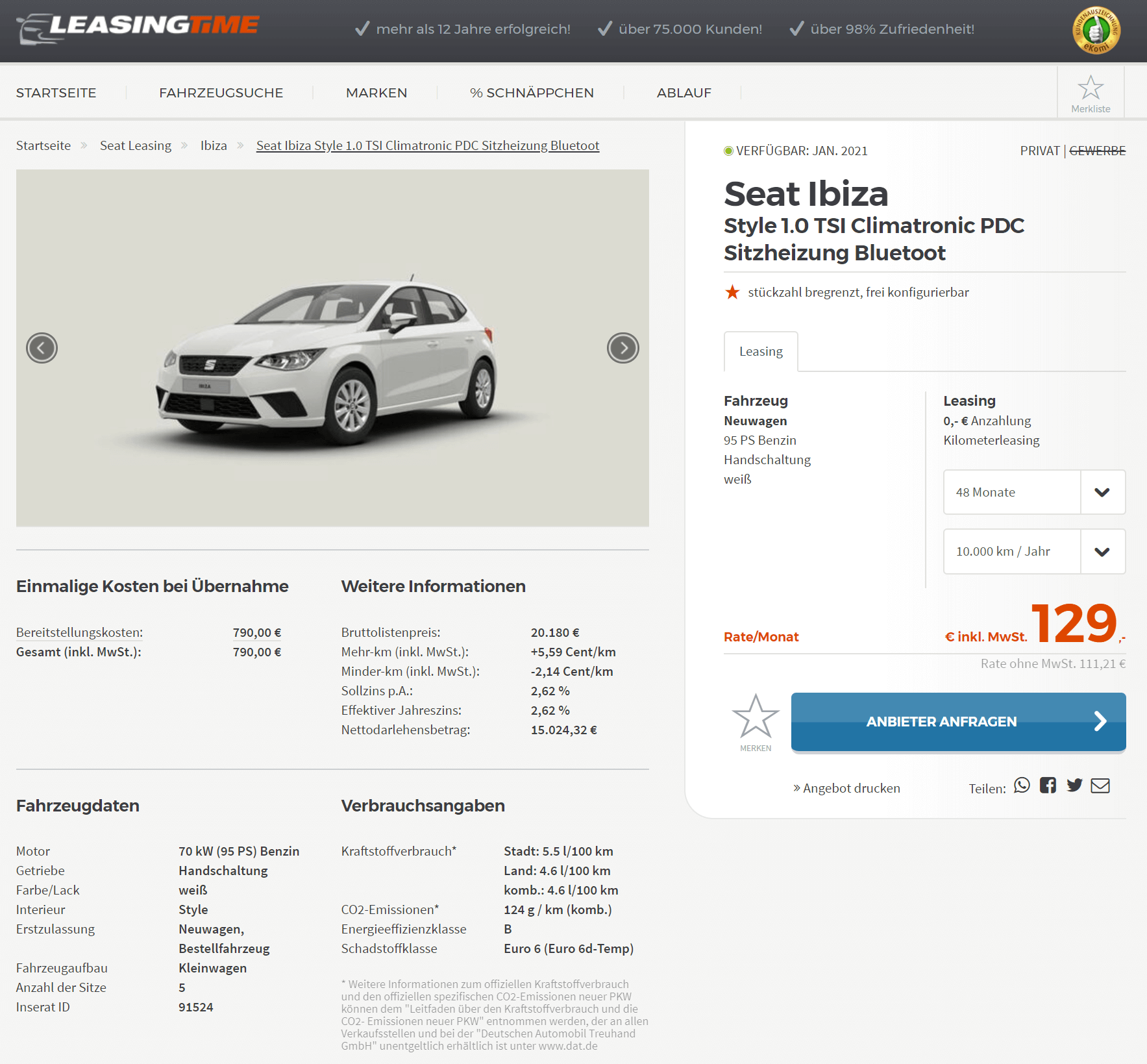The width and height of the screenshot is (1147, 1064).
Task: Open the eKomi customer rating badge
Action: pyautogui.click(x=1096, y=30)
